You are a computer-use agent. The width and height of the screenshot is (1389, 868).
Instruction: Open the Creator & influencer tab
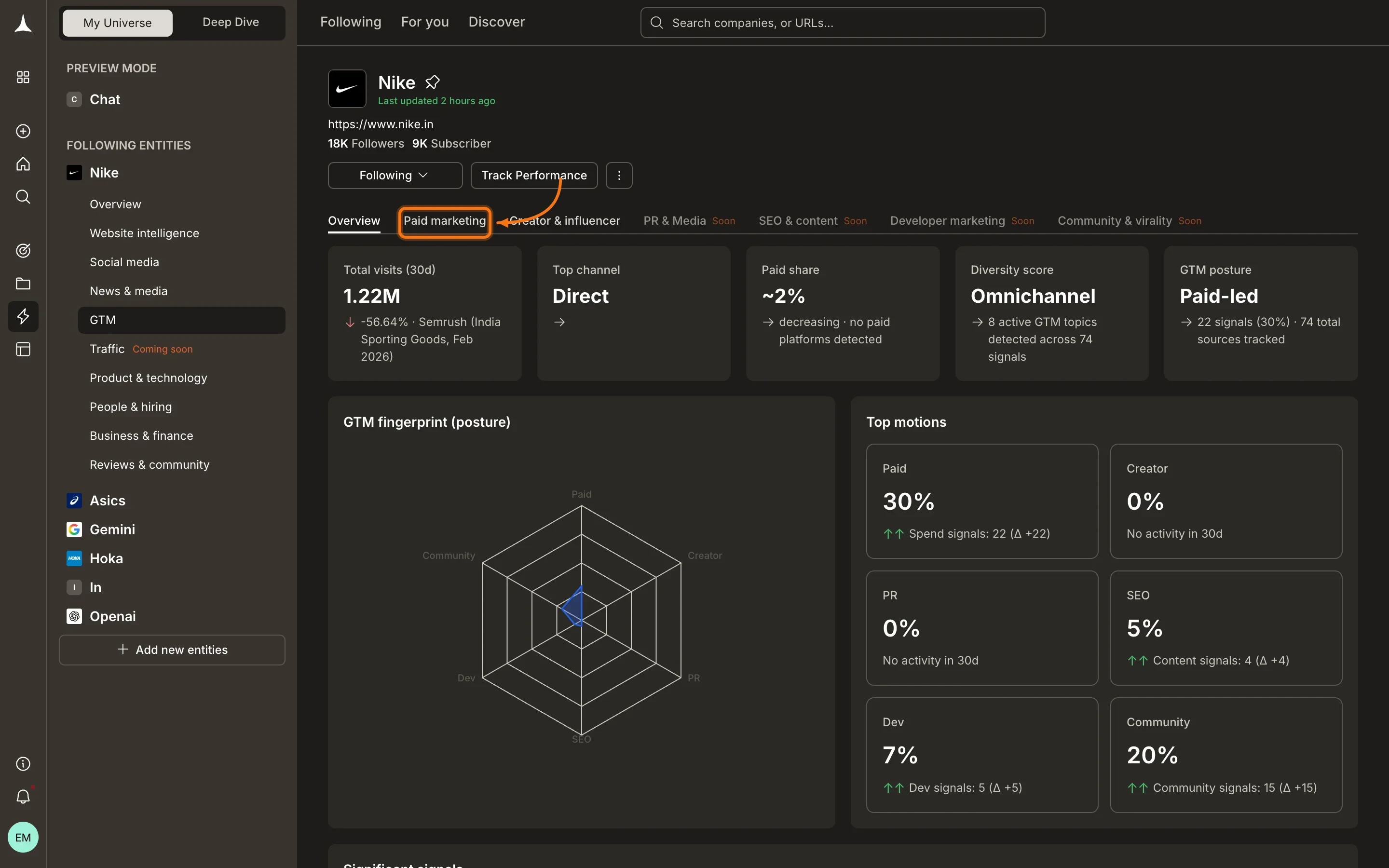[565, 221]
